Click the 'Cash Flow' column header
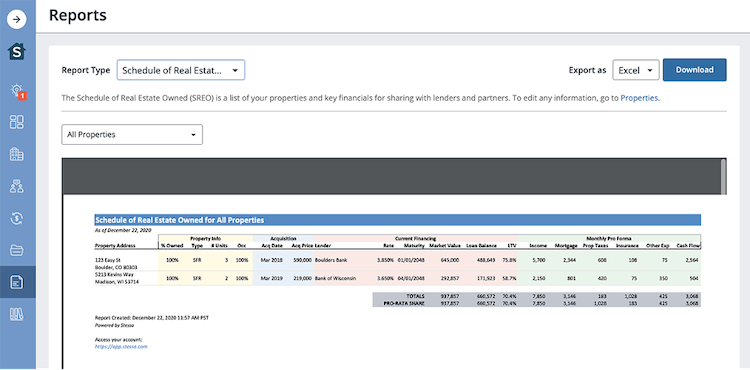Screen dimensions: 750x370 pos(688,246)
